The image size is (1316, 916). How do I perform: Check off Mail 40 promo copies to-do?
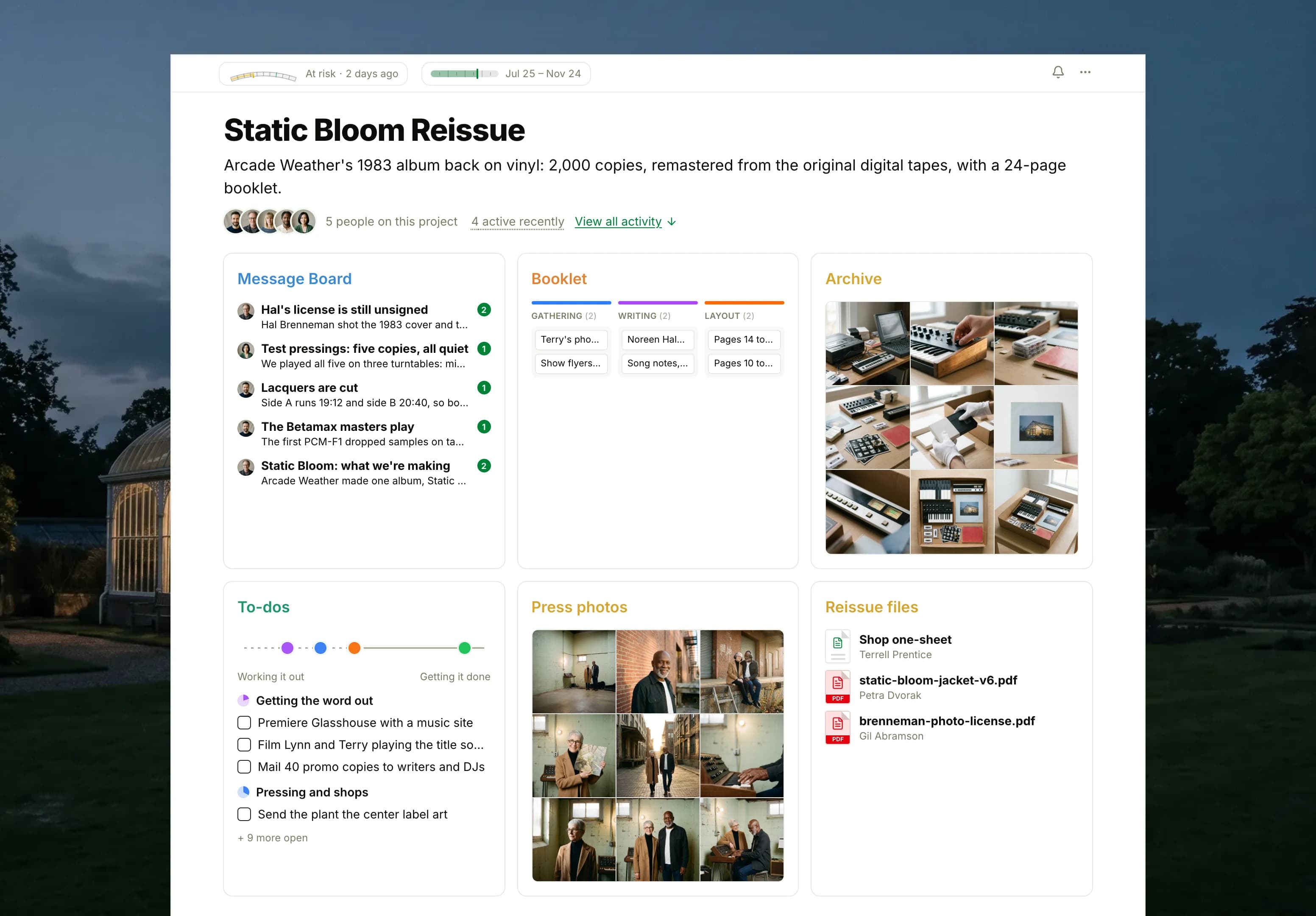(x=244, y=767)
